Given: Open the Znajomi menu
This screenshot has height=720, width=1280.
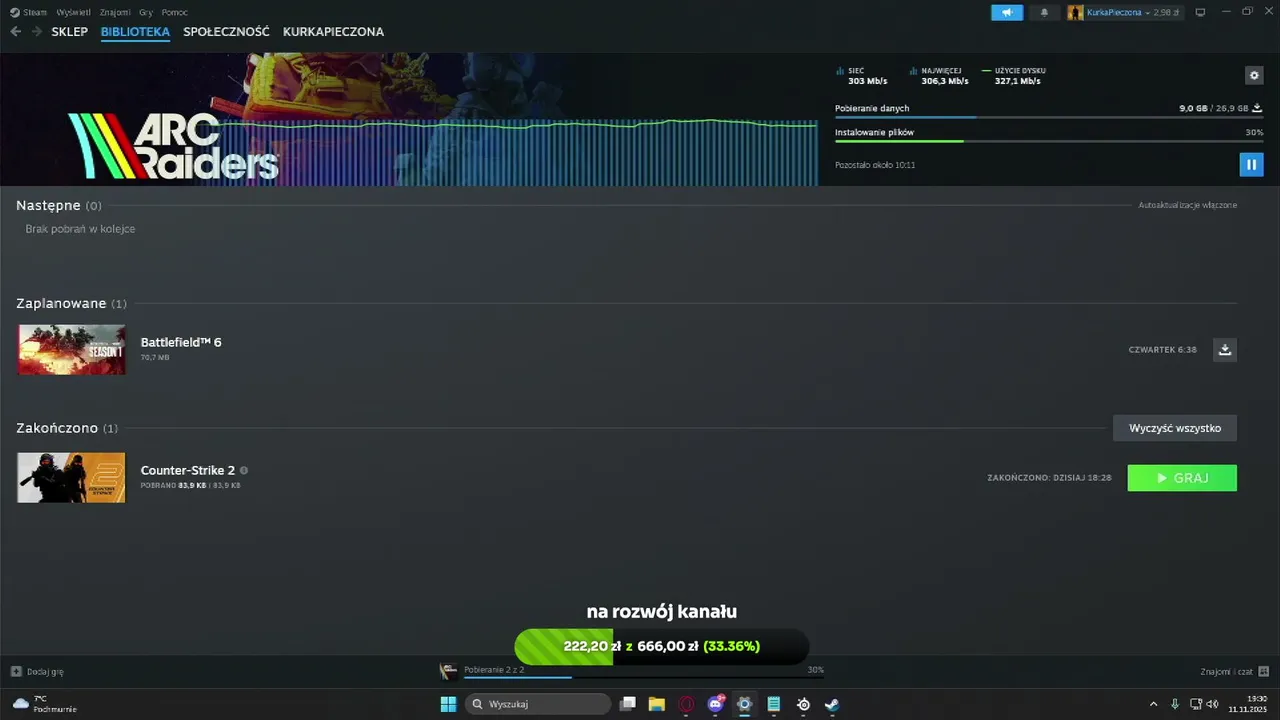Looking at the screenshot, I should tap(115, 12).
